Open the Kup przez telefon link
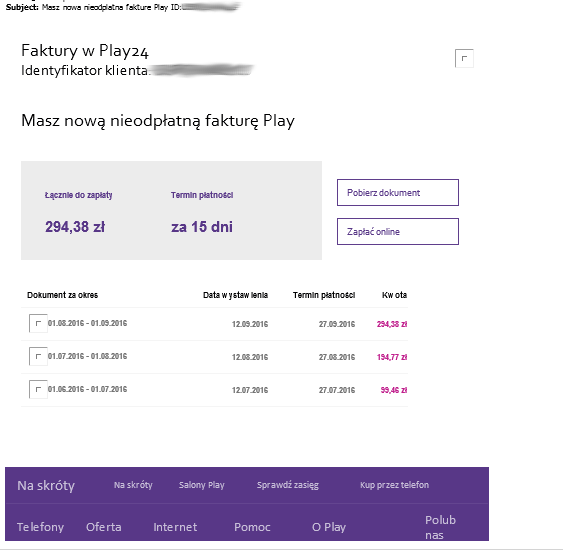The width and height of the screenshot is (563, 554). [x=394, y=485]
